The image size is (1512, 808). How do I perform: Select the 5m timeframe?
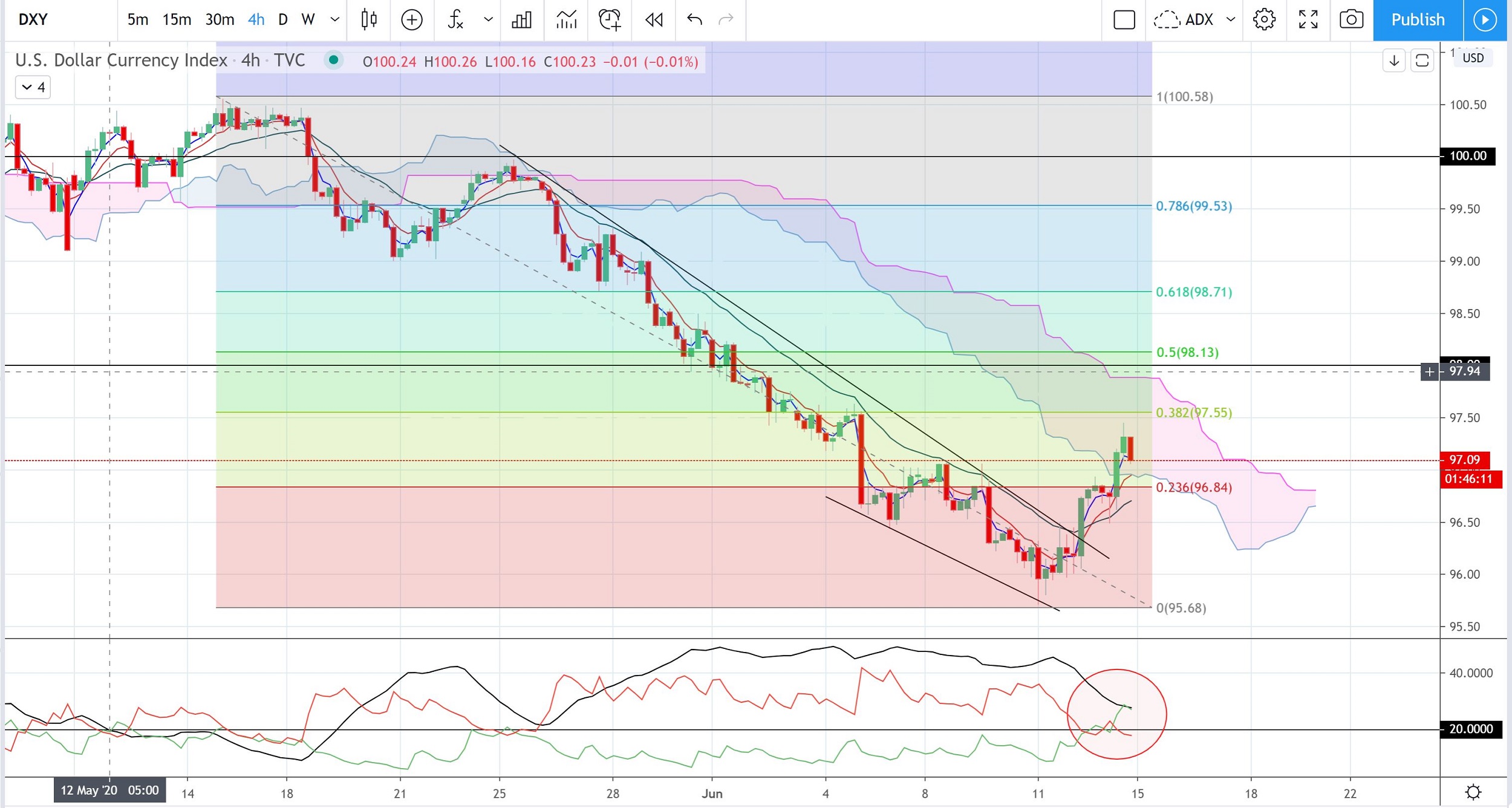click(x=137, y=20)
